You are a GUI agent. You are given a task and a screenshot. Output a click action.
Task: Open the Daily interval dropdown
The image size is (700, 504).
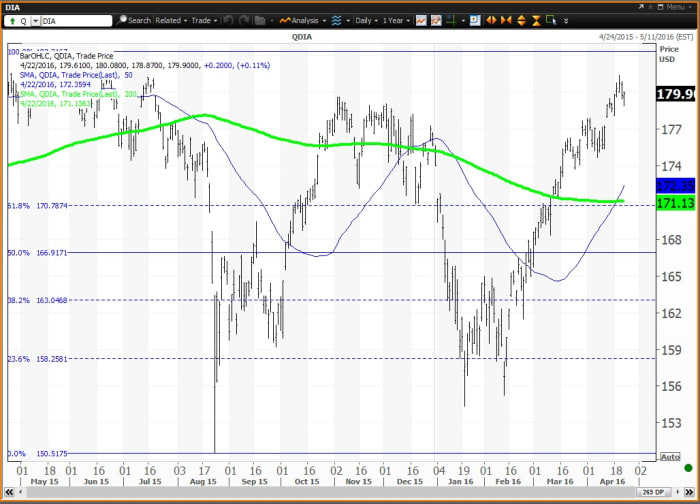pos(366,21)
